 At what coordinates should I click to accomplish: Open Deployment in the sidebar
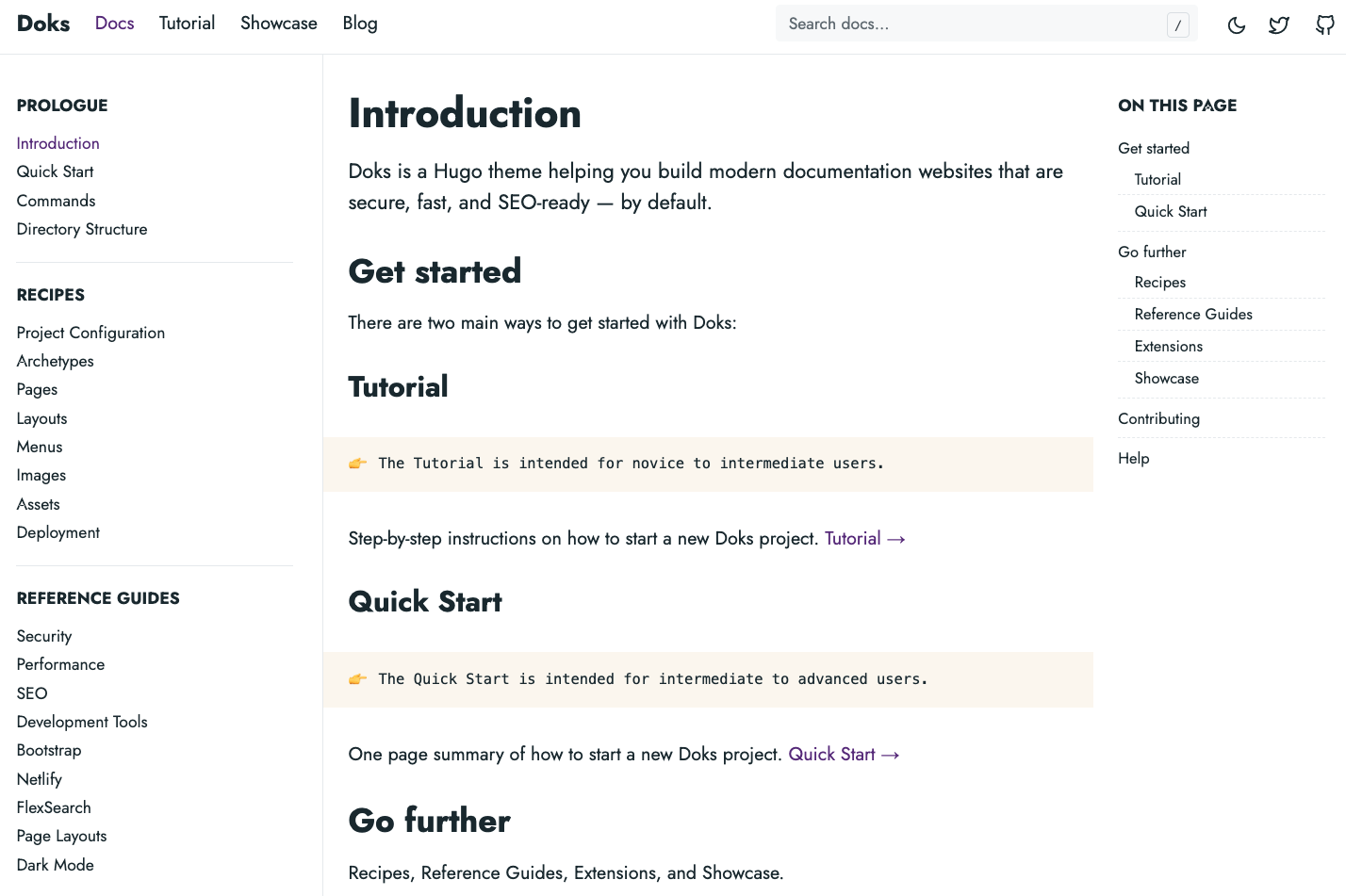point(58,532)
